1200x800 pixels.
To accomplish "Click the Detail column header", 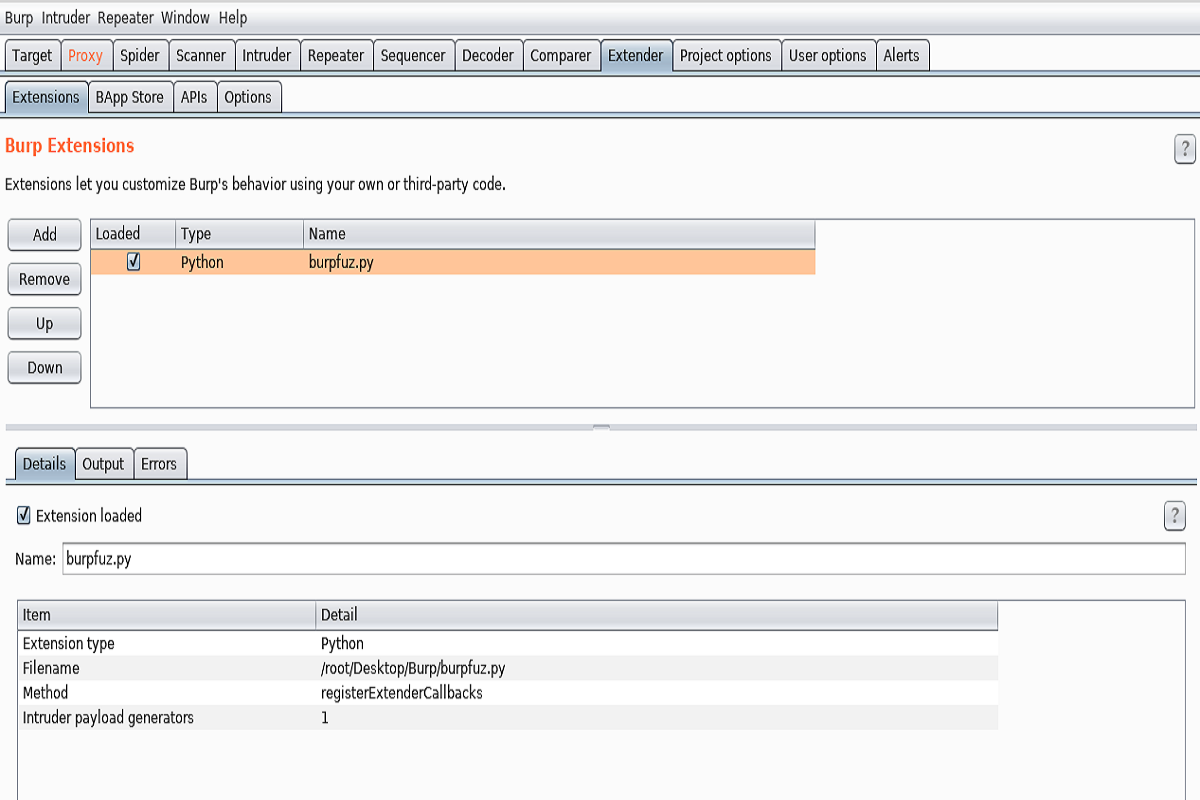I will [657, 615].
